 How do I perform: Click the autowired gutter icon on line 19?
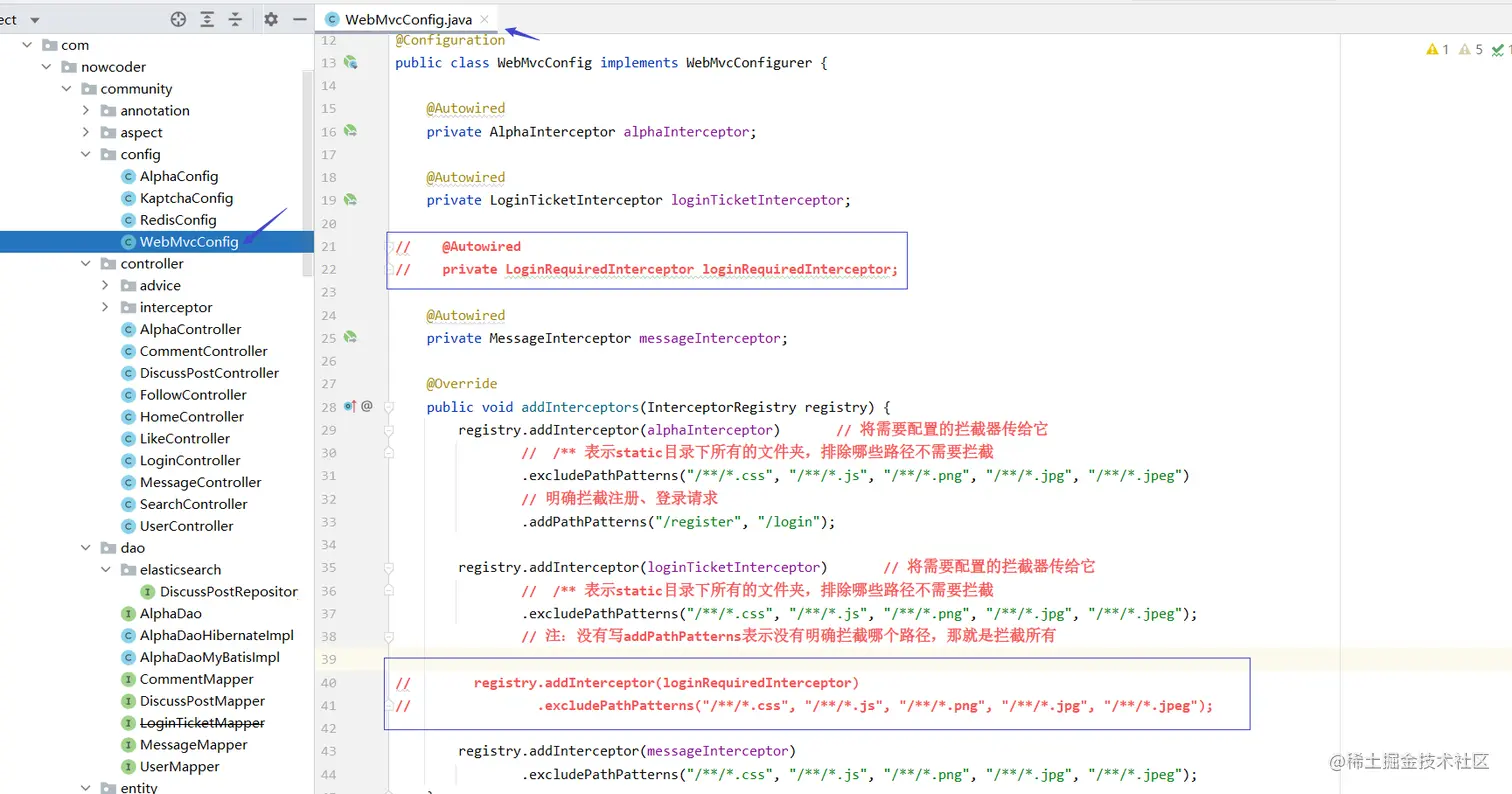[x=351, y=200]
